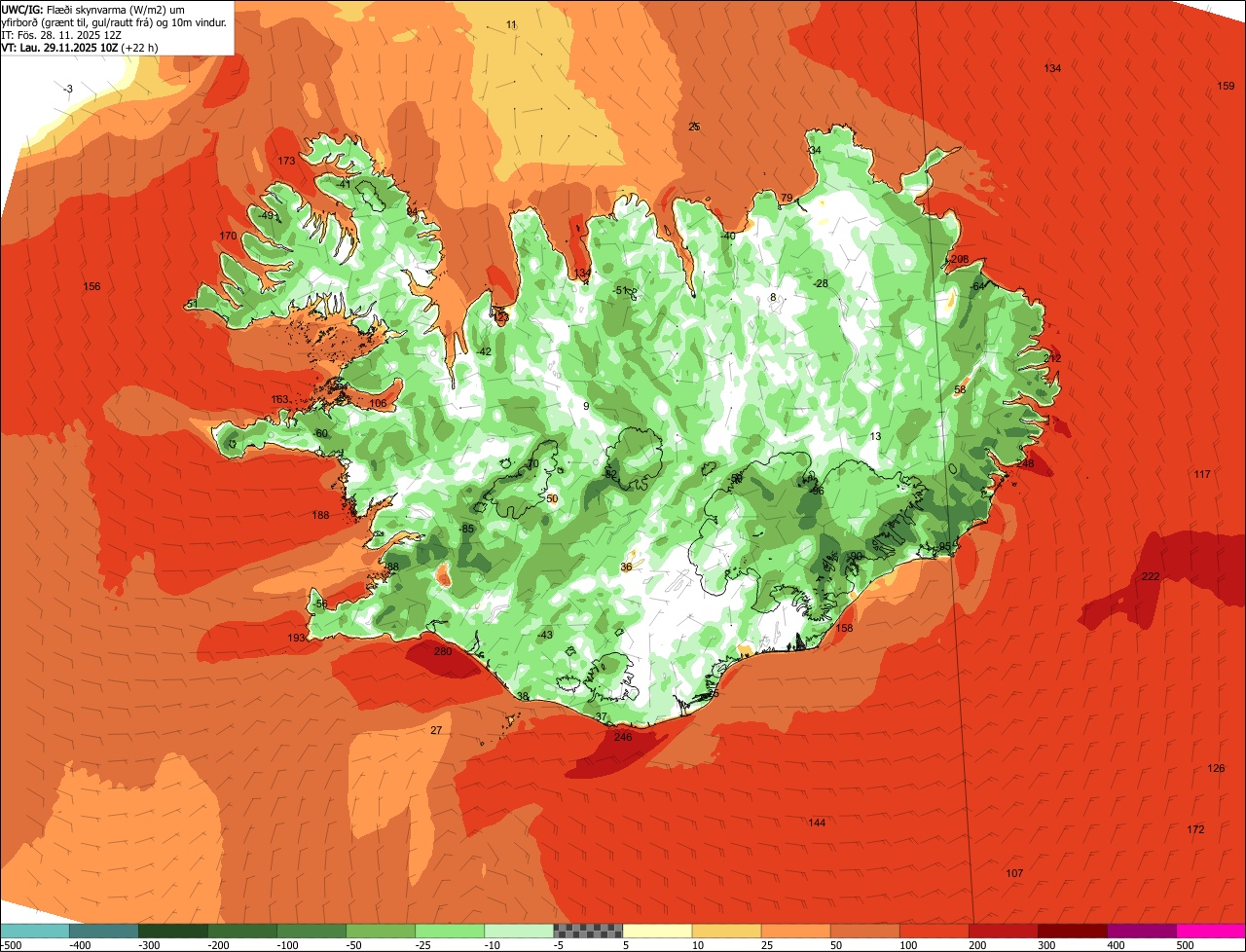Click the map value '106' in the west
This screenshot has width=1246, height=952.
point(378,403)
